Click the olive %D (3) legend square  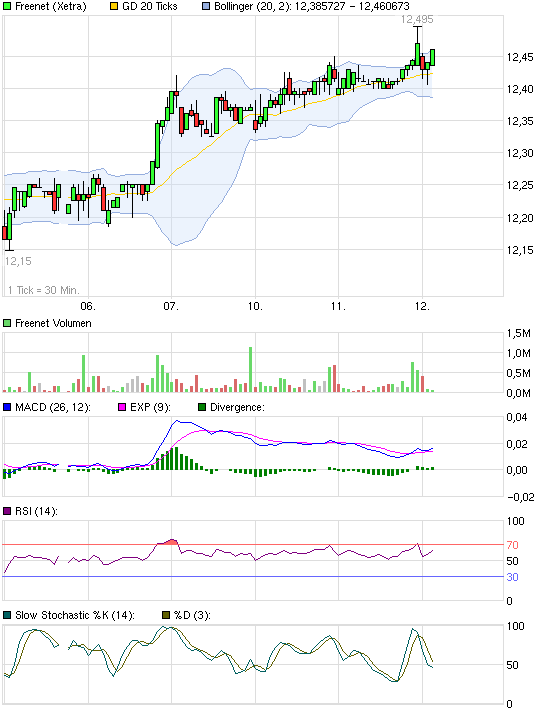166,615
